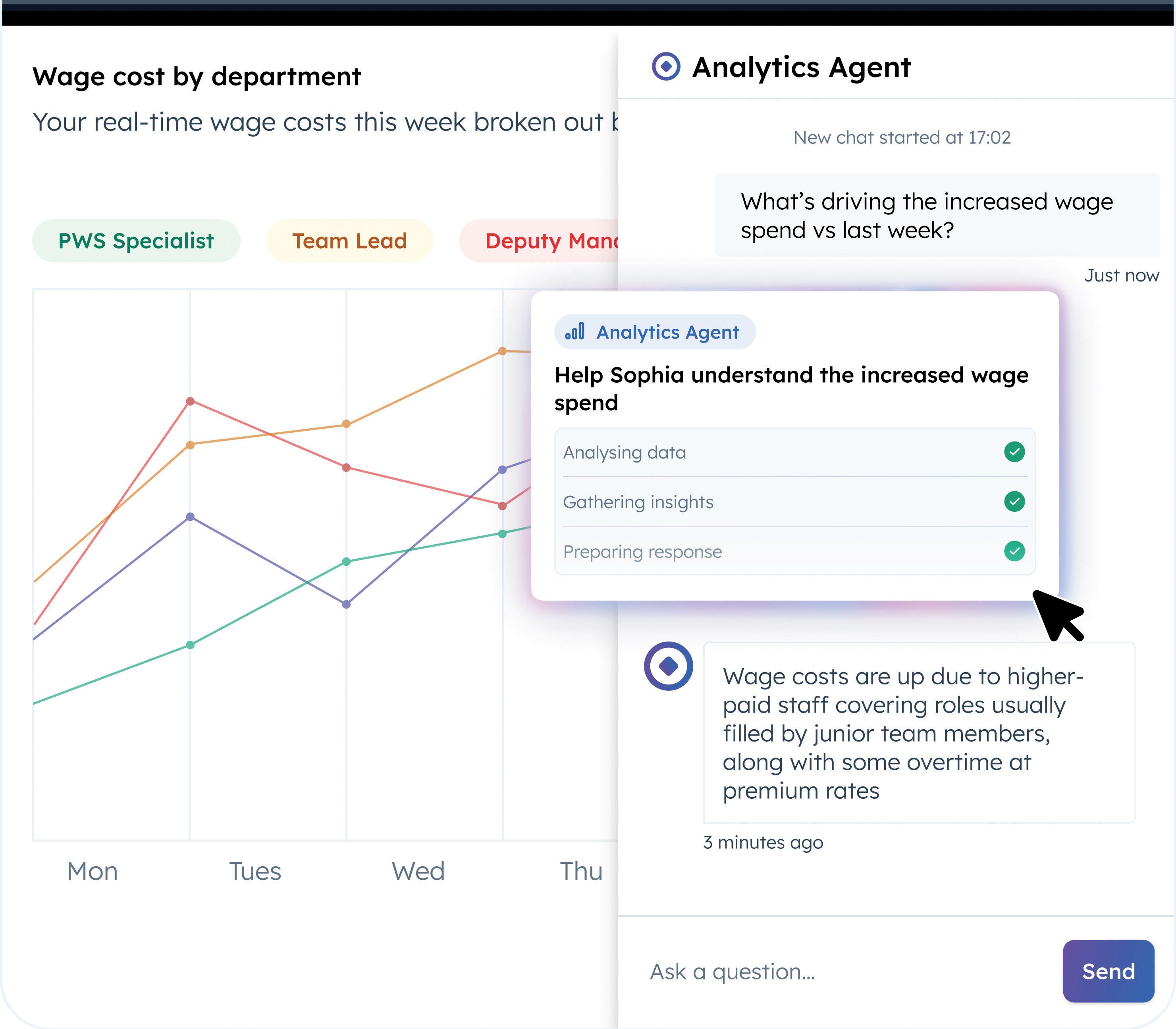This screenshot has height=1029, width=1176.
Task: Click the Analytics Agent header logo icon
Action: (666, 67)
